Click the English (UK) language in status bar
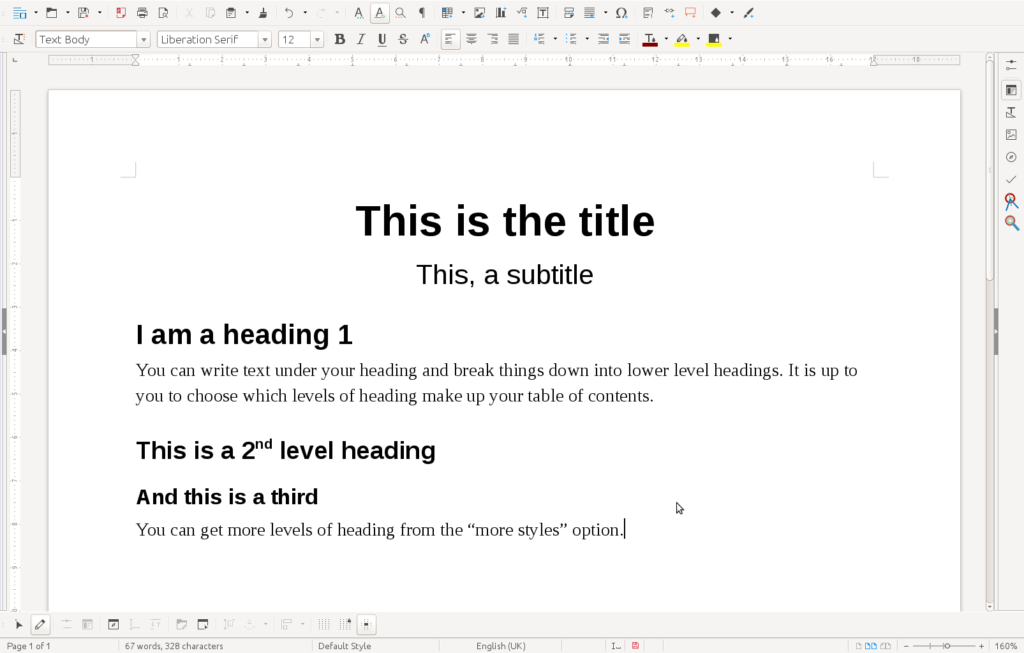The width and height of the screenshot is (1024, 653). [500, 646]
